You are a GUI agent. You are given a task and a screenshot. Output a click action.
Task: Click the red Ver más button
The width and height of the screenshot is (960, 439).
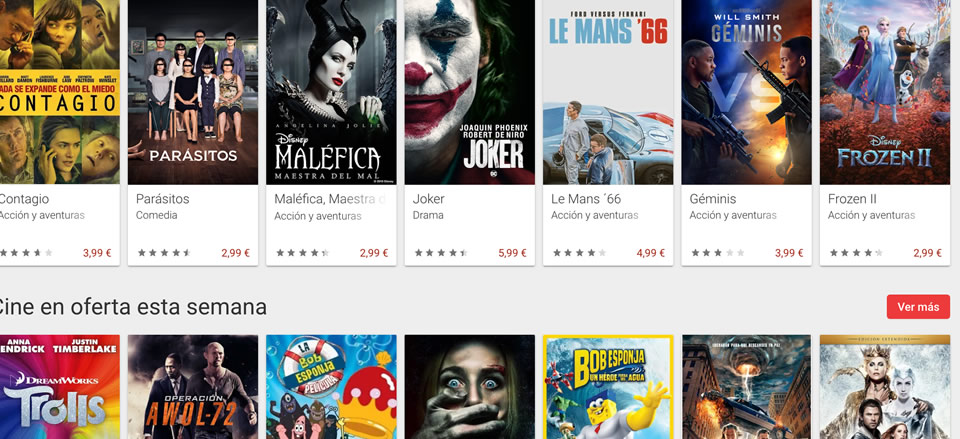pos(918,307)
